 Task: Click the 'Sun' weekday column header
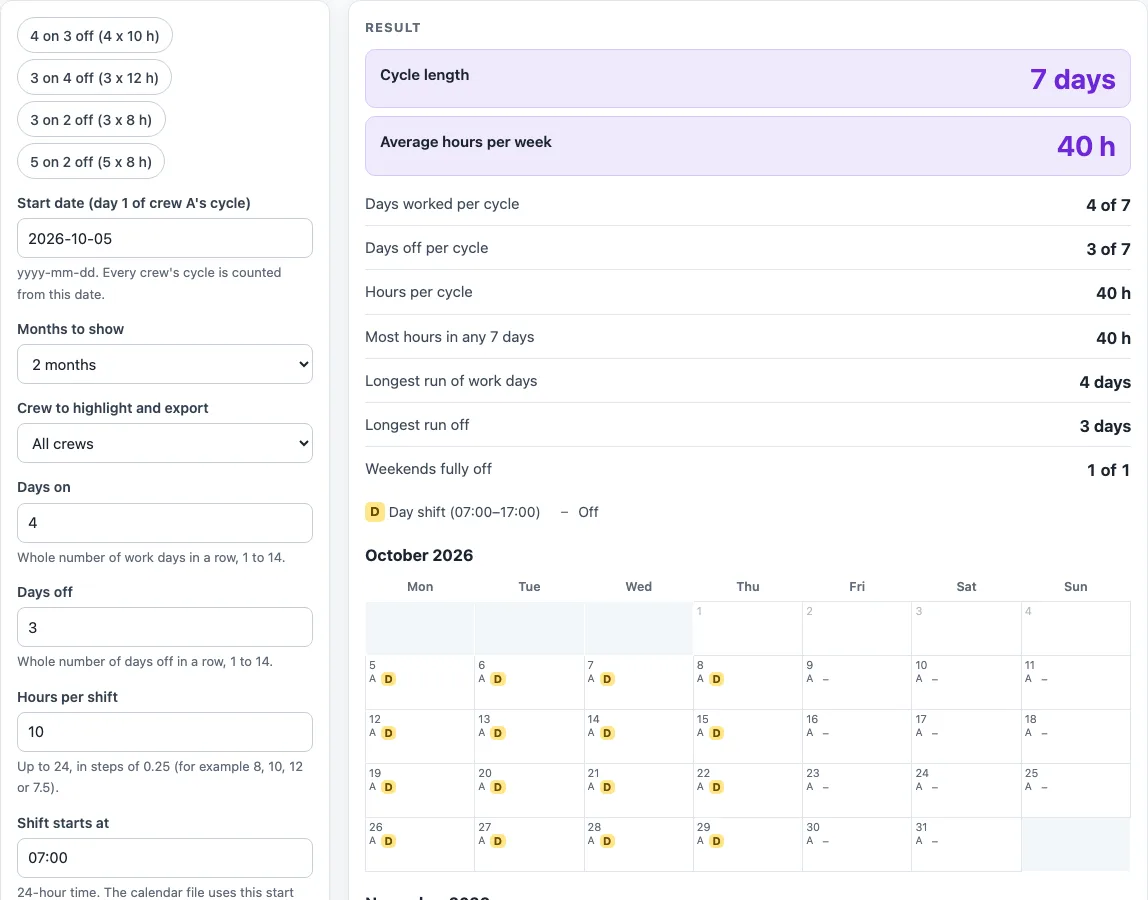[1076, 587]
